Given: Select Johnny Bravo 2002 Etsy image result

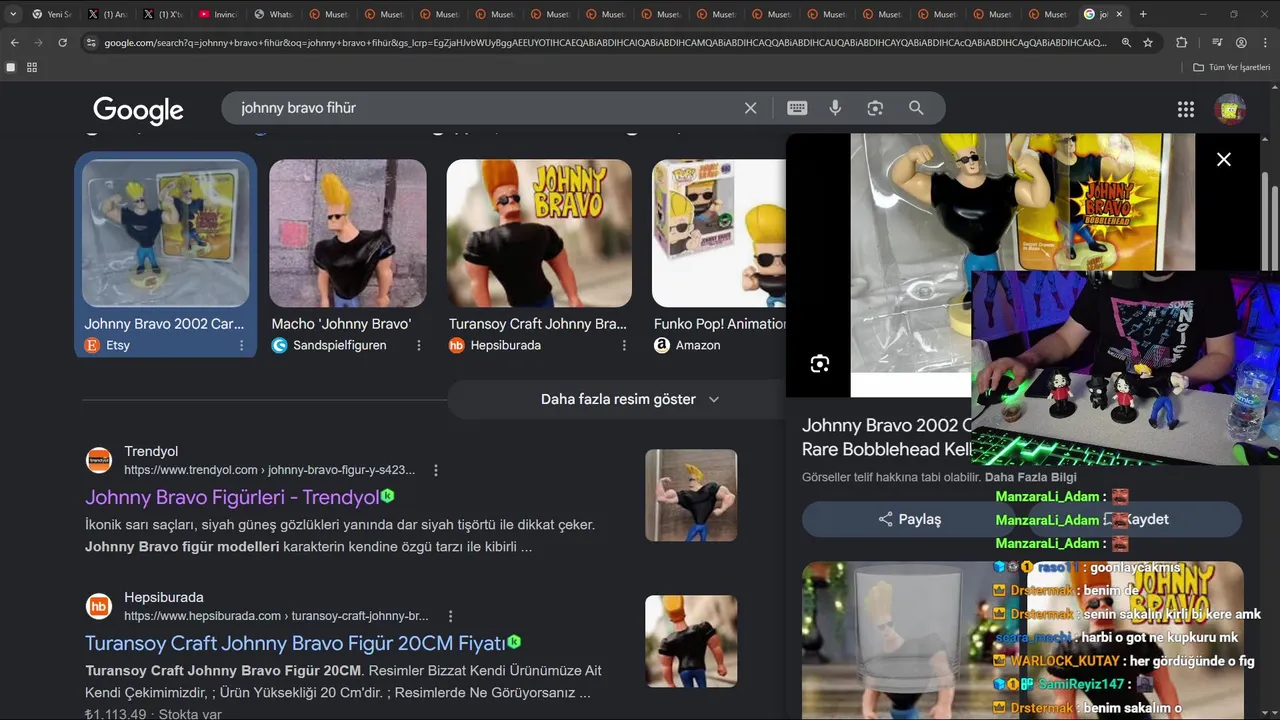Looking at the screenshot, I should (165, 233).
